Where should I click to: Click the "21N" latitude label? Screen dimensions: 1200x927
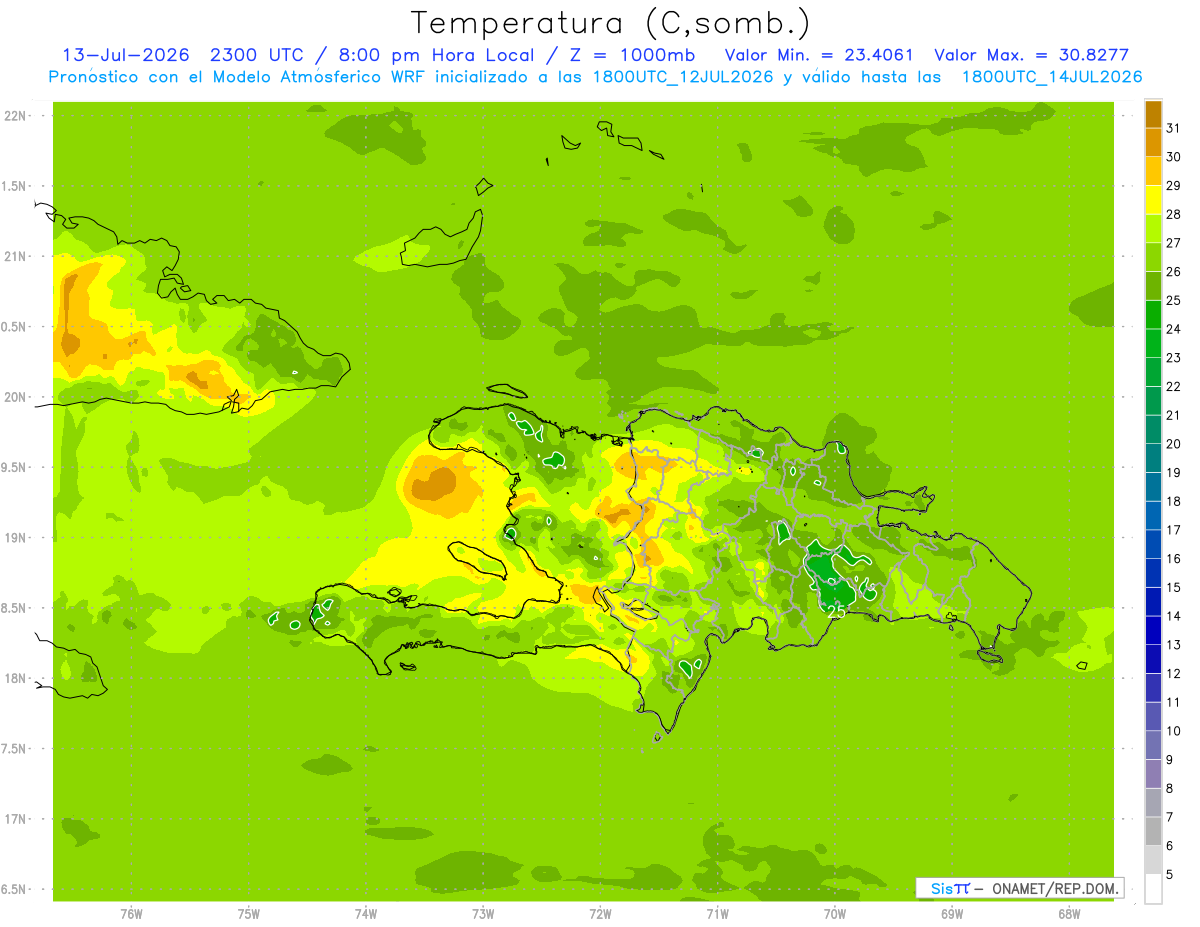[x=14, y=256]
